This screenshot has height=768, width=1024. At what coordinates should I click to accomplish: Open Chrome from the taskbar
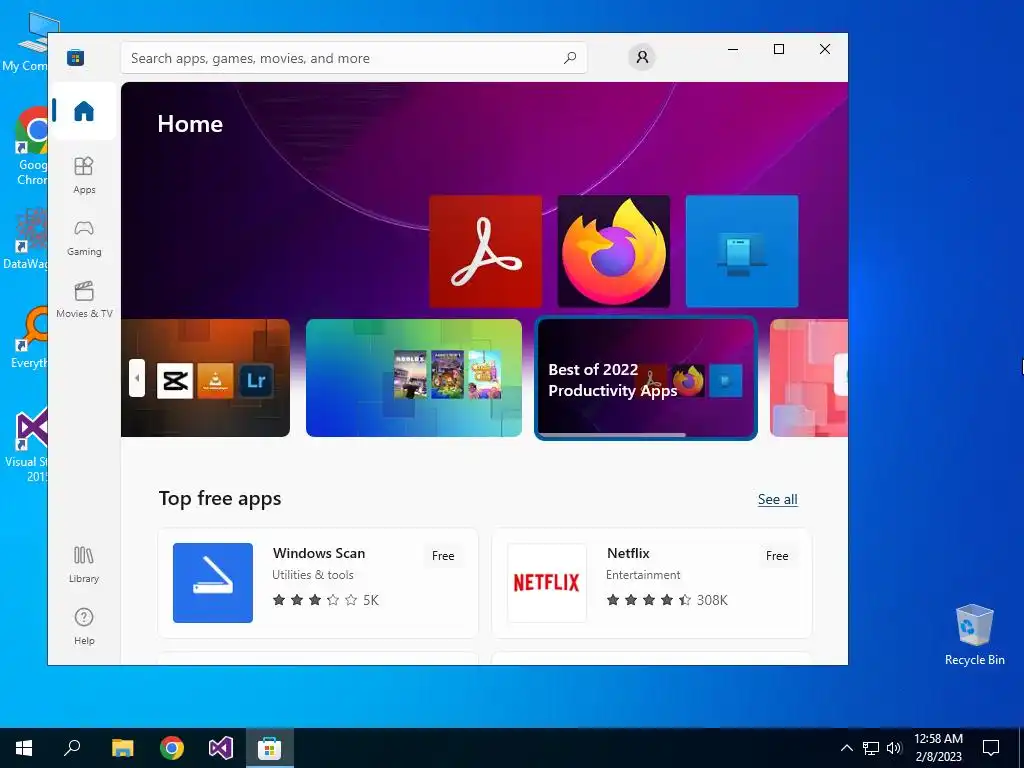point(172,748)
